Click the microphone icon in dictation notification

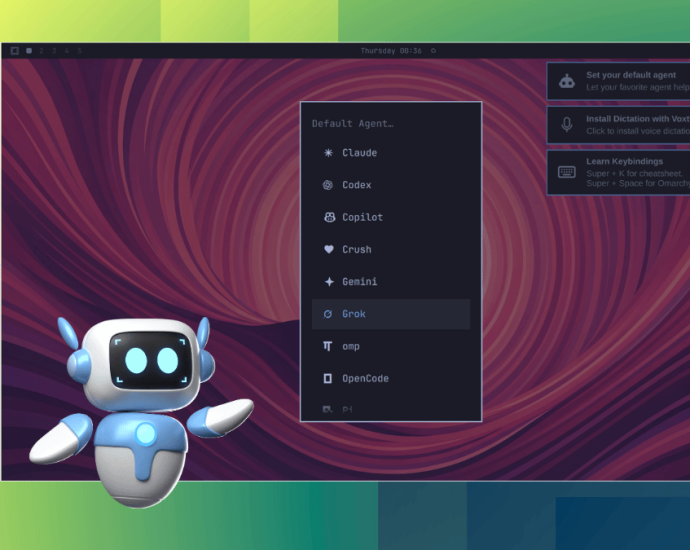coord(567,125)
